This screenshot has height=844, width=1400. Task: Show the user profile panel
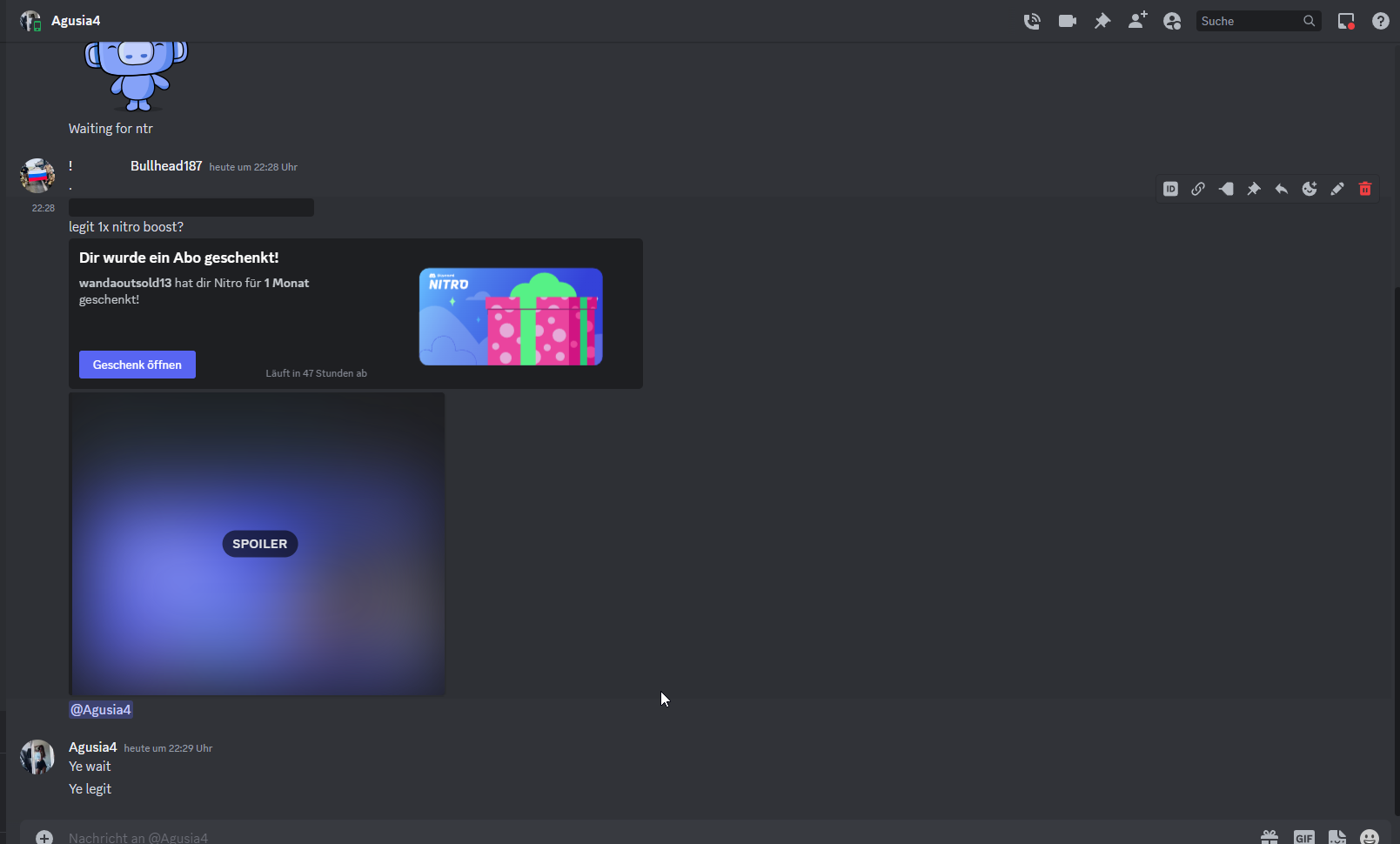1172,21
